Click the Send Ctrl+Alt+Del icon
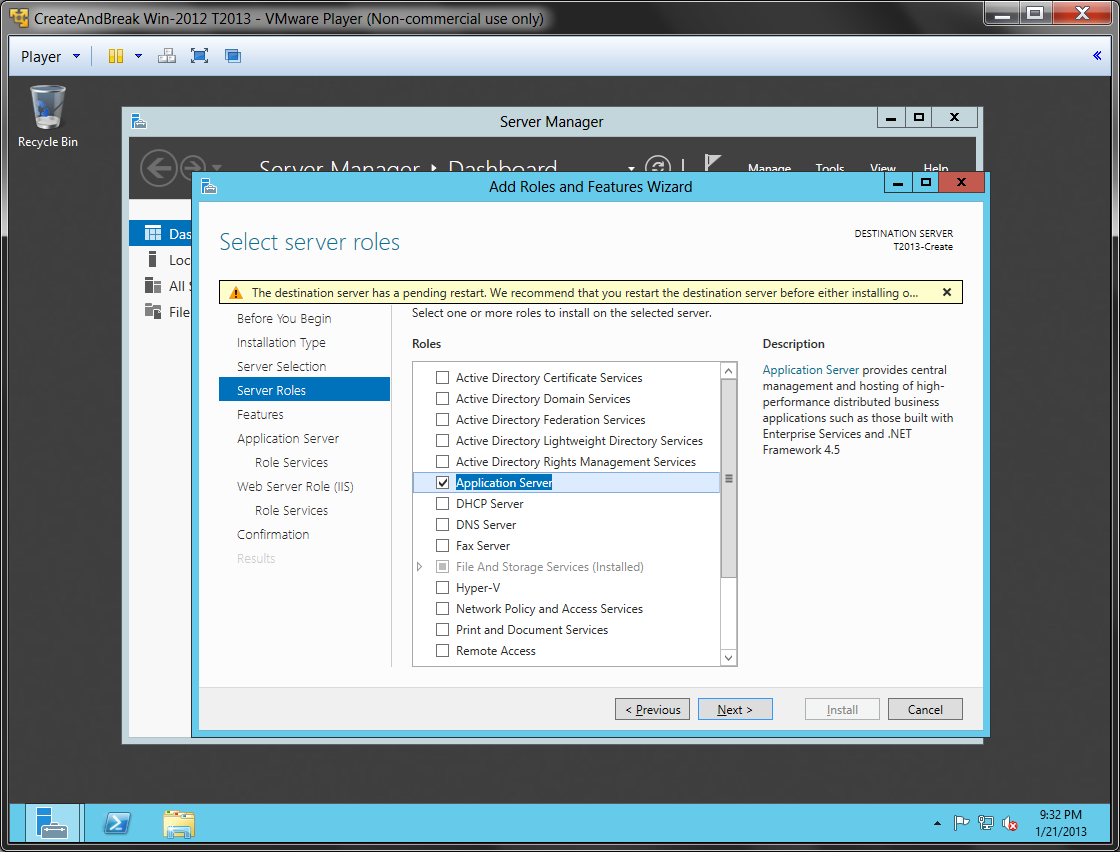The width and height of the screenshot is (1120, 852). tap(167, 56)
